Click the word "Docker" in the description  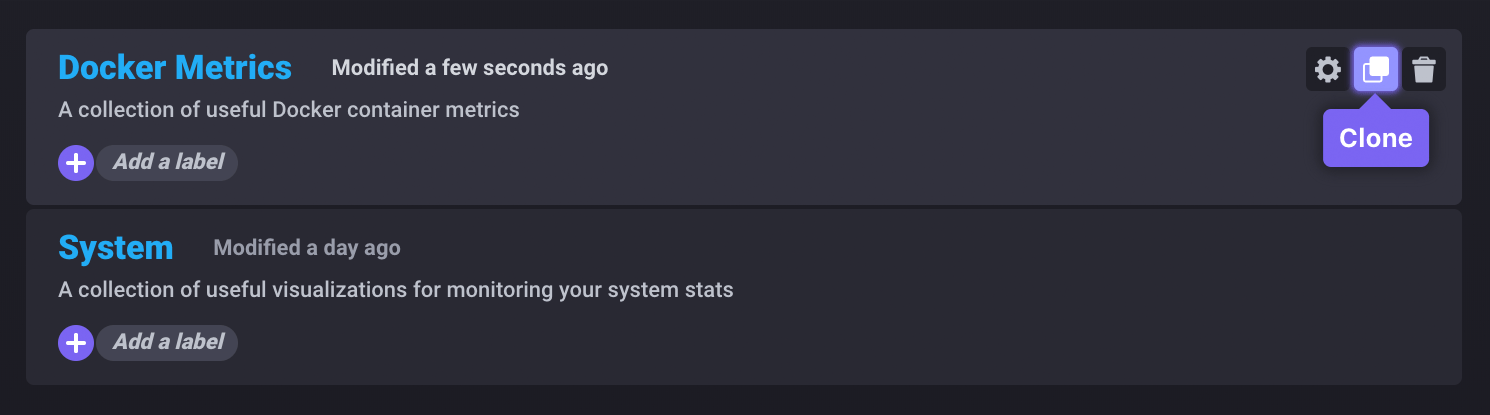(304, 110)
